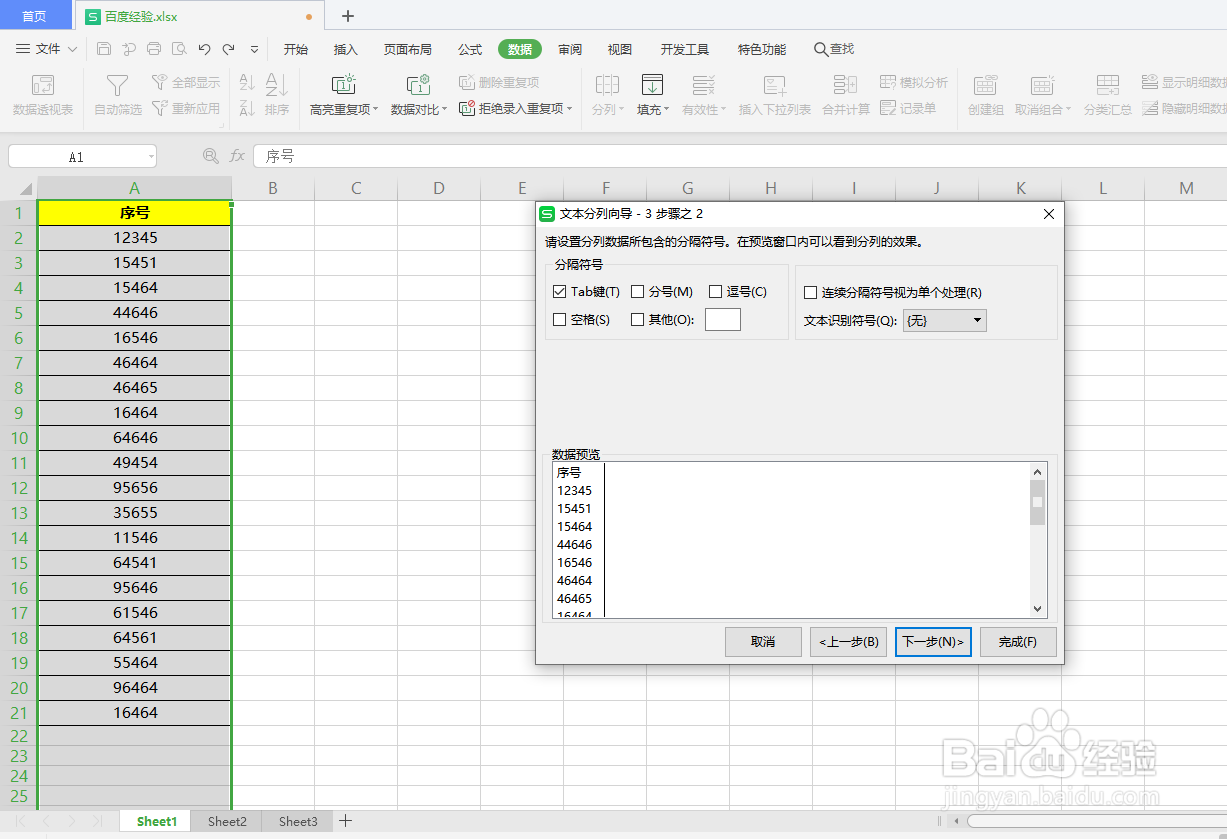Image resolution: width=1227 pixels, height=839 pixels.
Task: Click the Print icon in quick toolbar
Action: [x=153, y=48]
